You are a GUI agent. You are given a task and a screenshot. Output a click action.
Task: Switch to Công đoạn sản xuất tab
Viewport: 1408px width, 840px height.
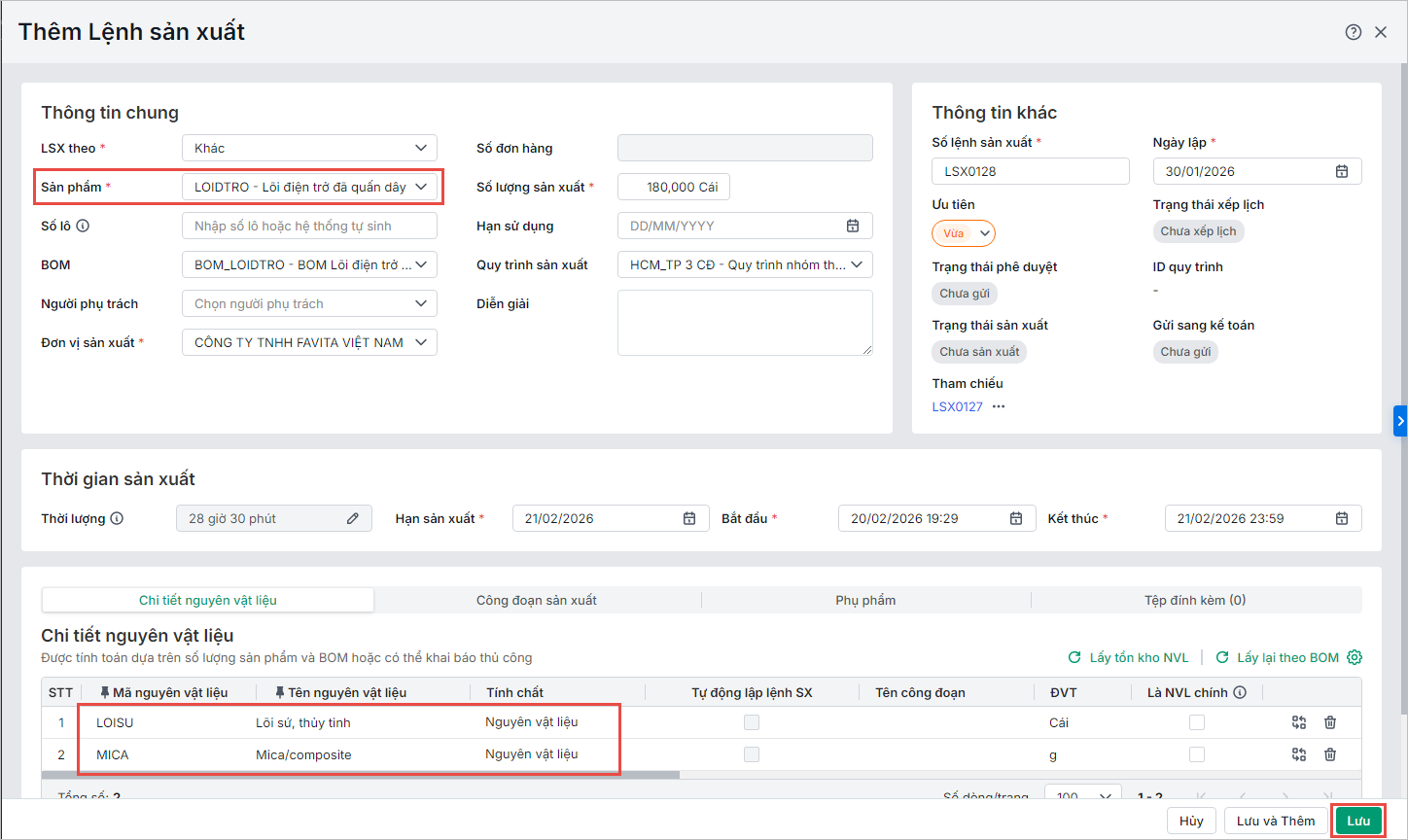pos(537,600)
